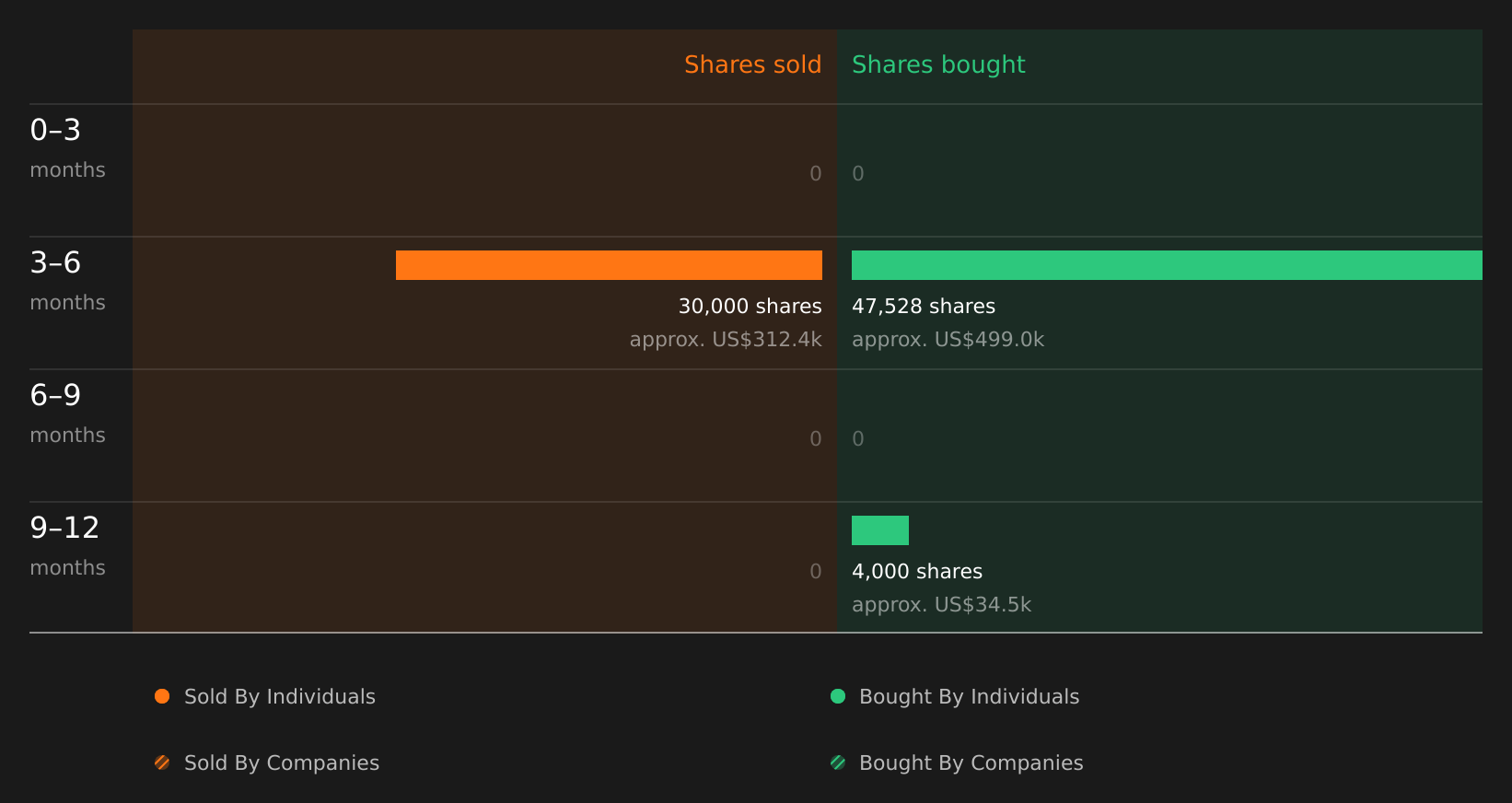Click the sold zero in 9–12 months row
Viewport: 1512px width, 803px height.
coord(816,572)
